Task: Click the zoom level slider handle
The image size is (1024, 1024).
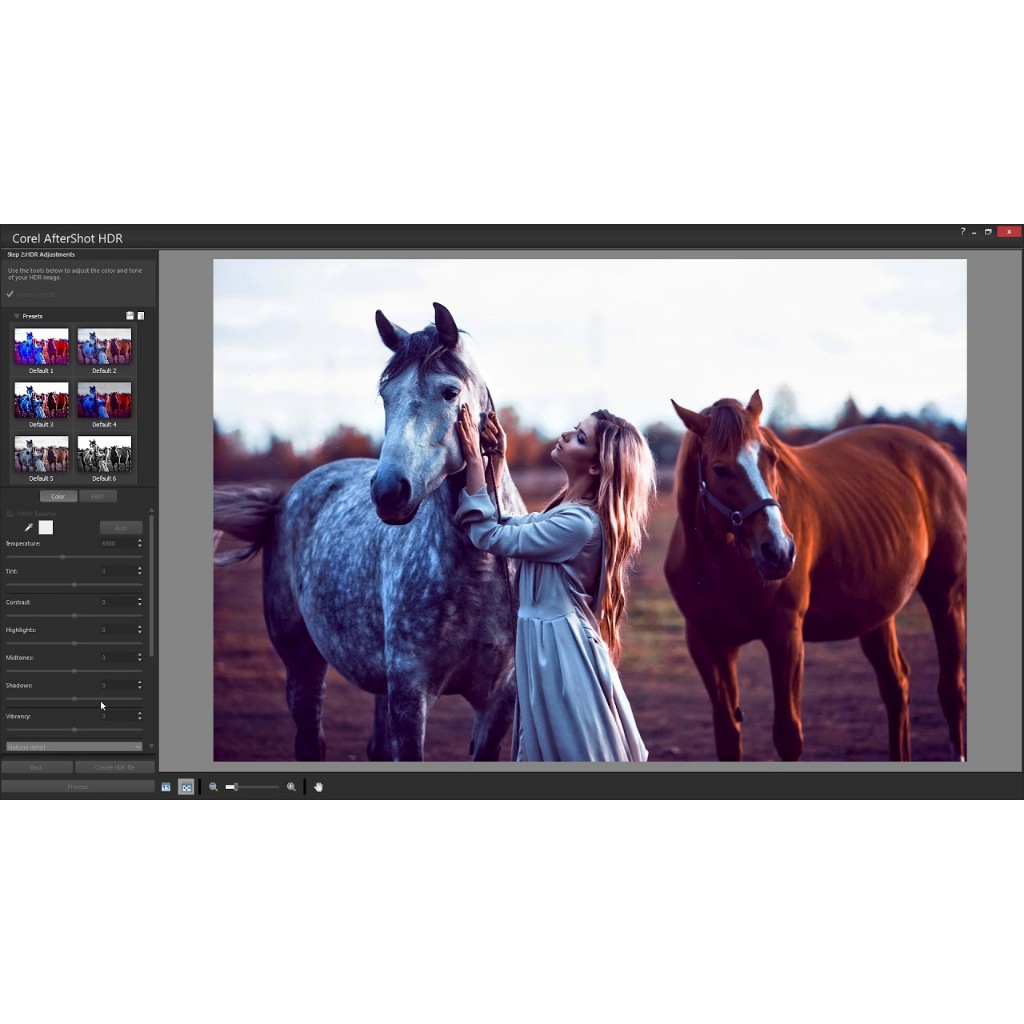Action: click(236, 787)
